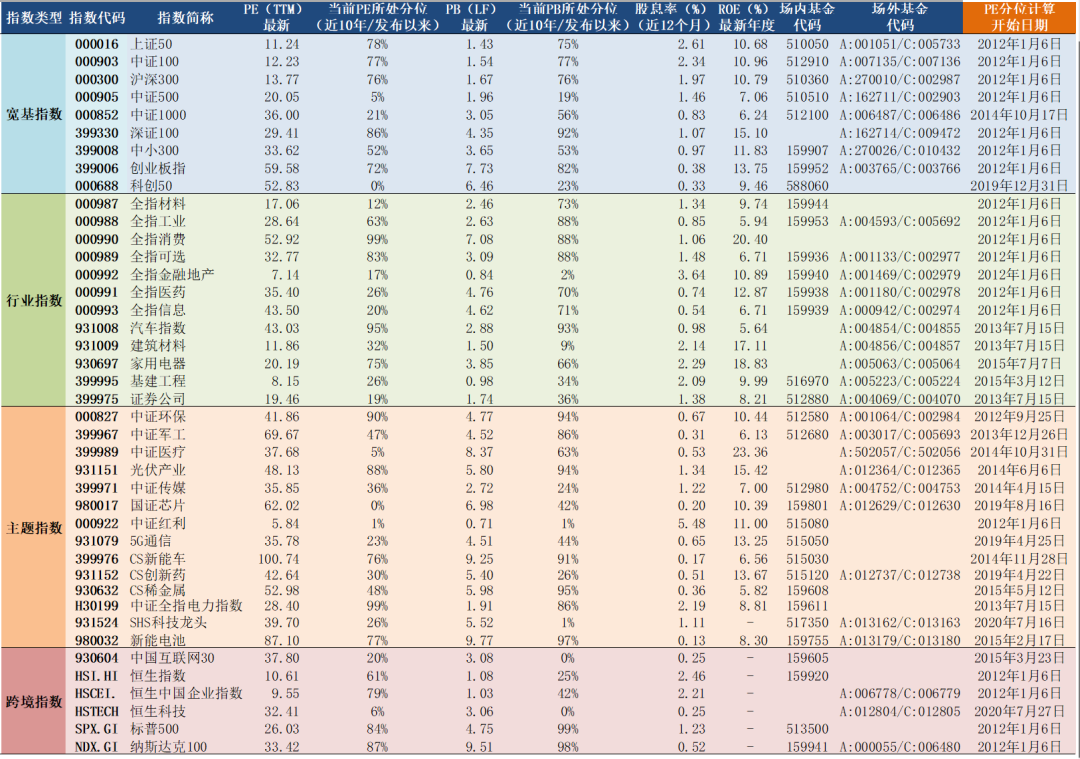Click the CS创新药 index name
Viewport: 1080px width, 759px height.
158,575
